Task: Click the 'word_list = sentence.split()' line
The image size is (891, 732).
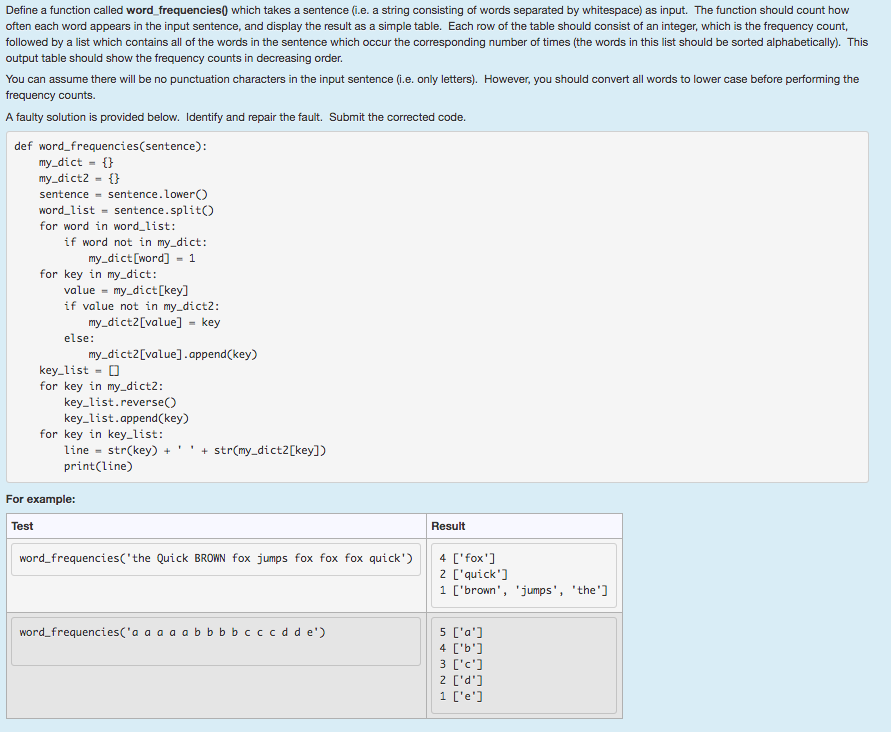Action: (126, 210)
